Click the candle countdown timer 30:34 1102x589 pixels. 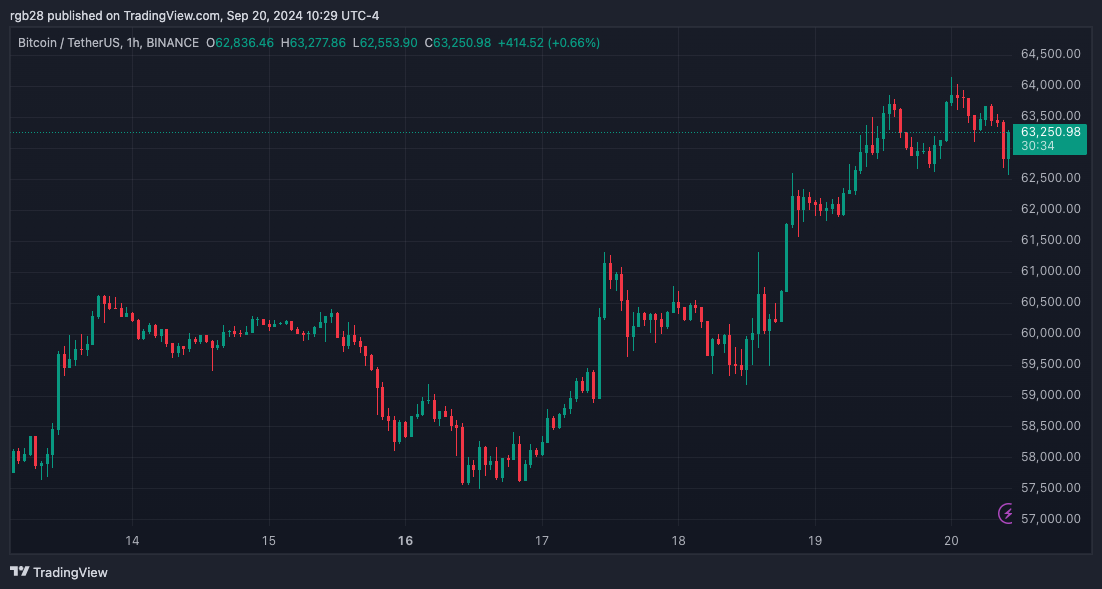tap(1036, 144)
